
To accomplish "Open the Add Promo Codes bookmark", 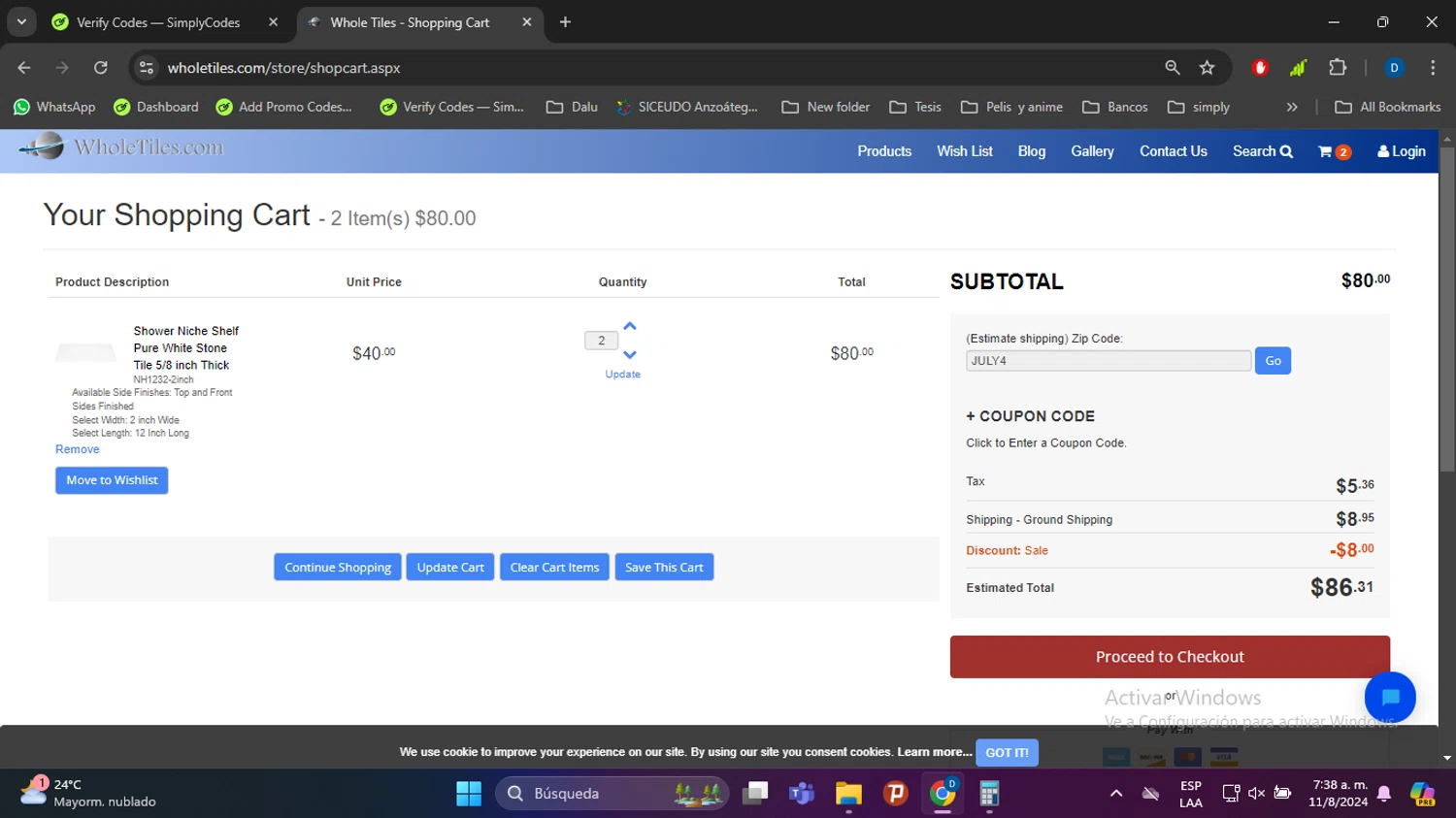I will pyautogui.click(x=284, y=107).
